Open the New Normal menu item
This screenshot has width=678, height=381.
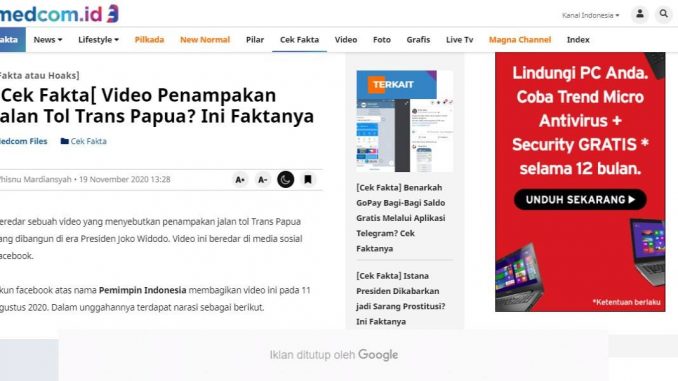205,40
